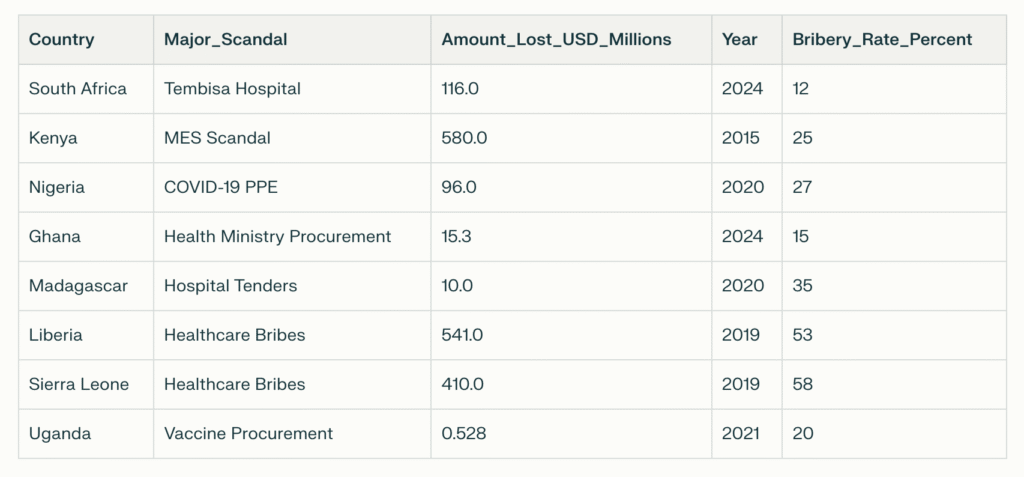Click the Sierra Leone country cell
This screenshot has width=1024, height=477.
click(79, 384)
